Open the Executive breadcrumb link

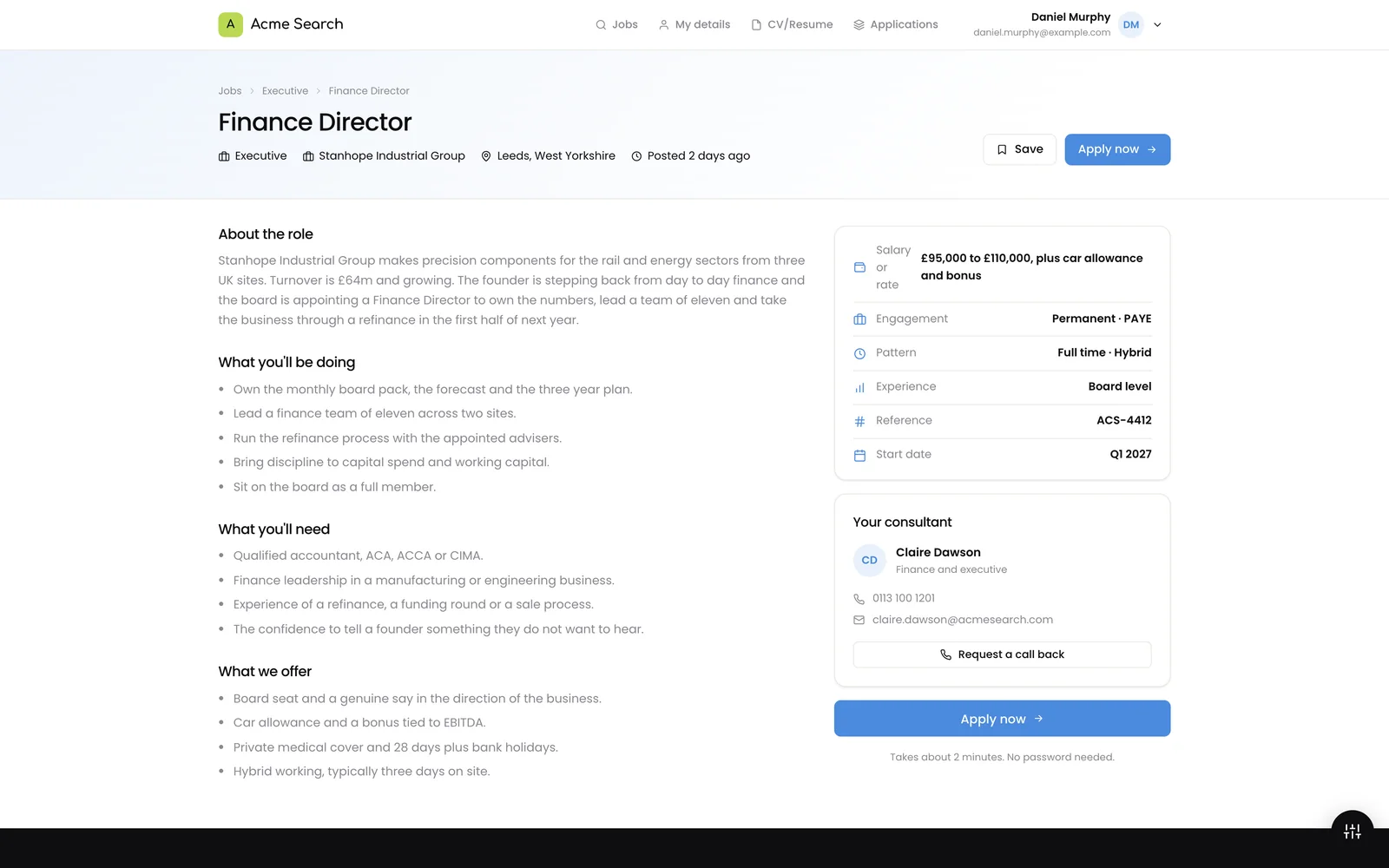click(285, 91)
